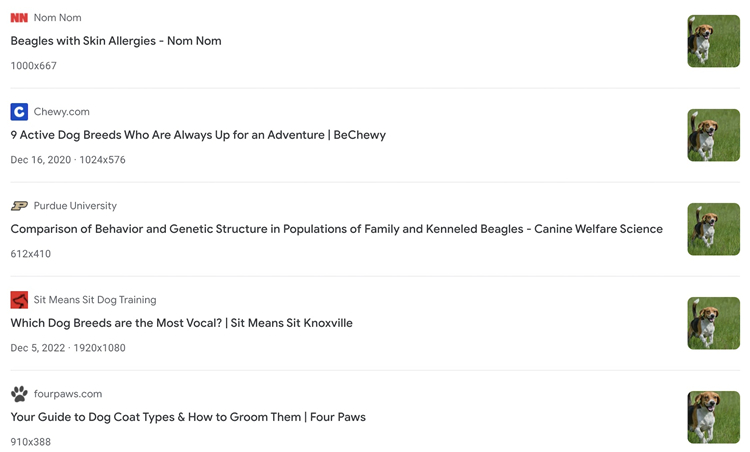Screen dimensions: 750x452
Task: Click the fourpaws.com paw print icon
Action: point(19,394)
